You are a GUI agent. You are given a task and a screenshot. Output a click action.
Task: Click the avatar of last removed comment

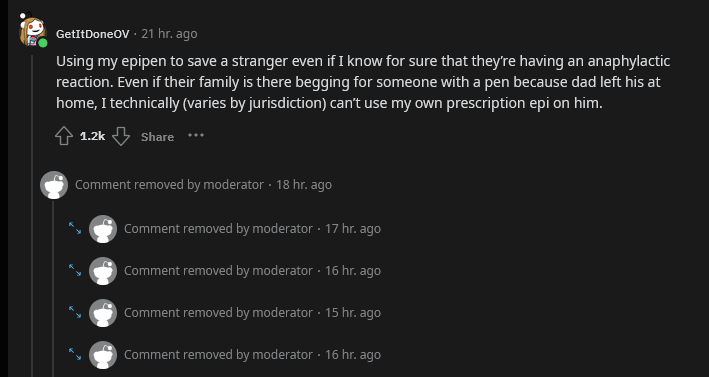pos(103,355)
